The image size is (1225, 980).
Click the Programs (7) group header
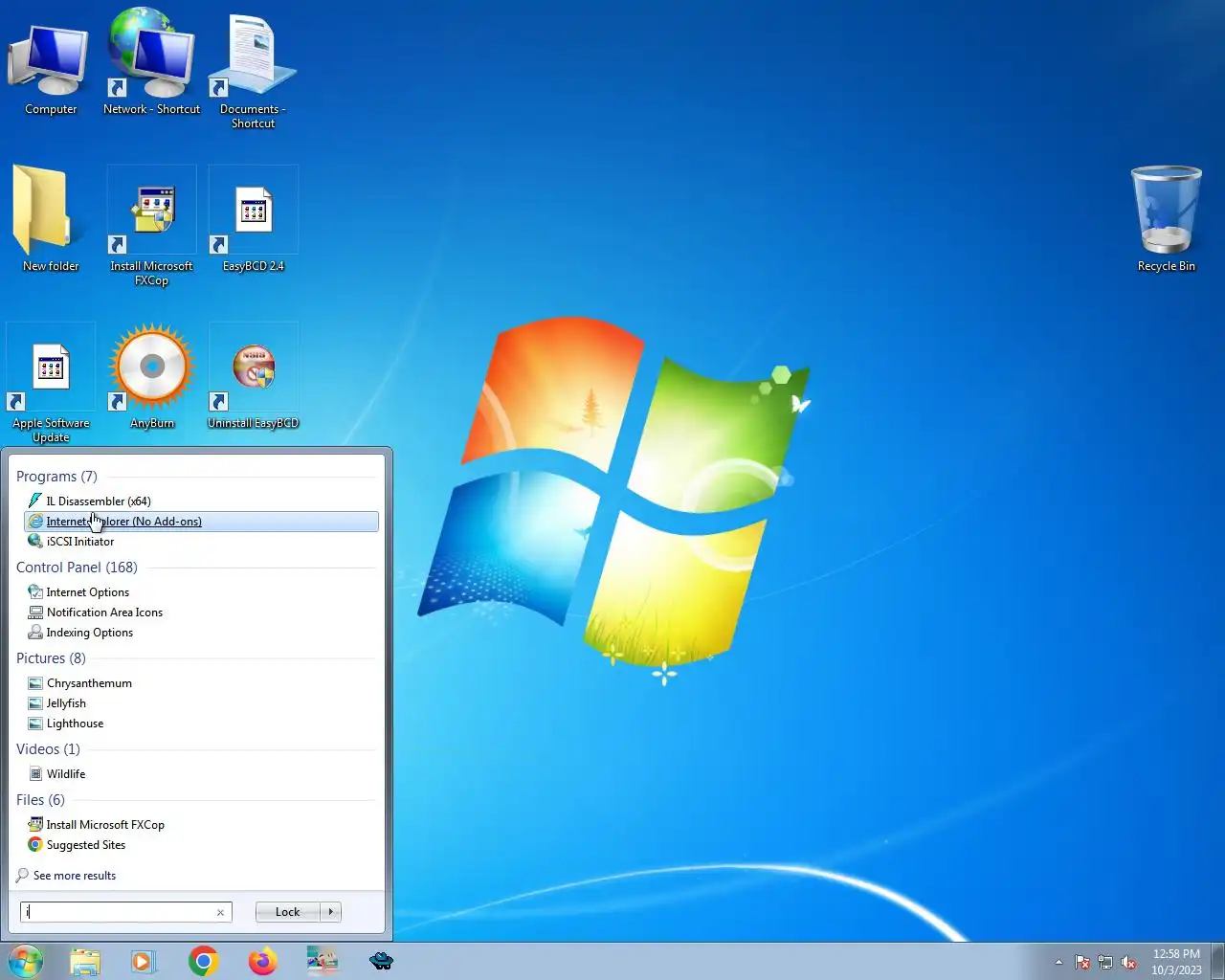click(56, 477)
